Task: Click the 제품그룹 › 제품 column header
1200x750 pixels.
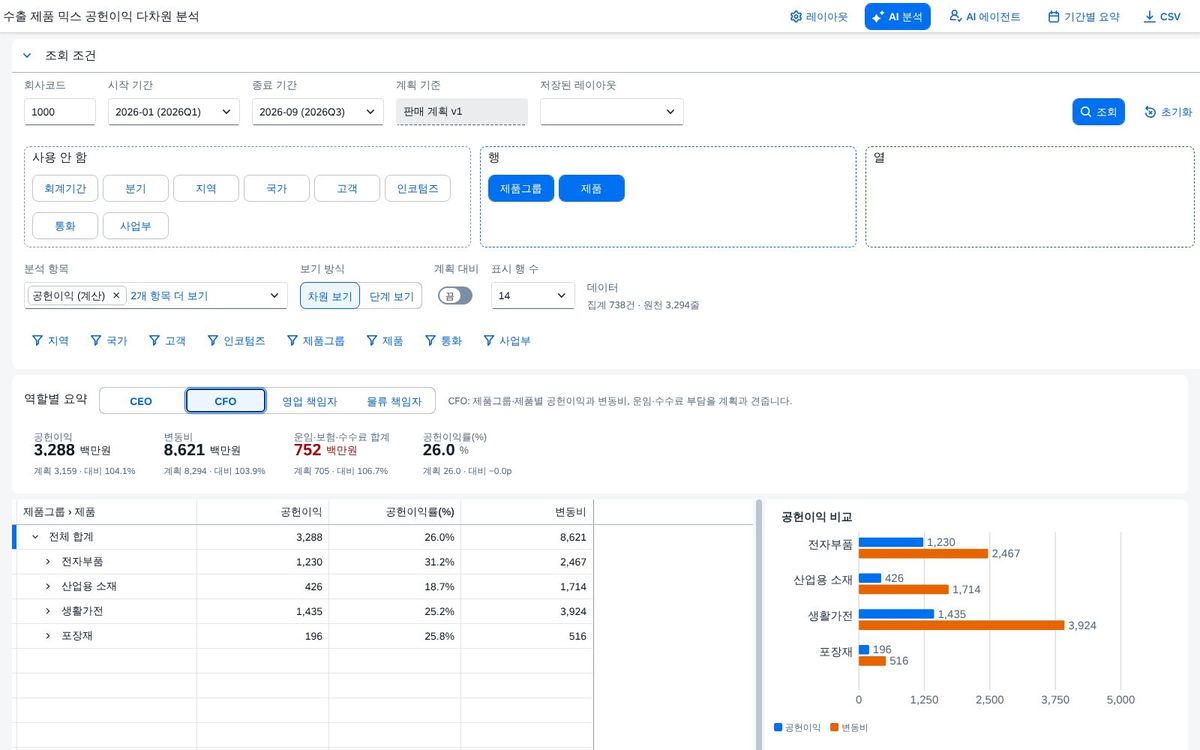Action: 105,512
